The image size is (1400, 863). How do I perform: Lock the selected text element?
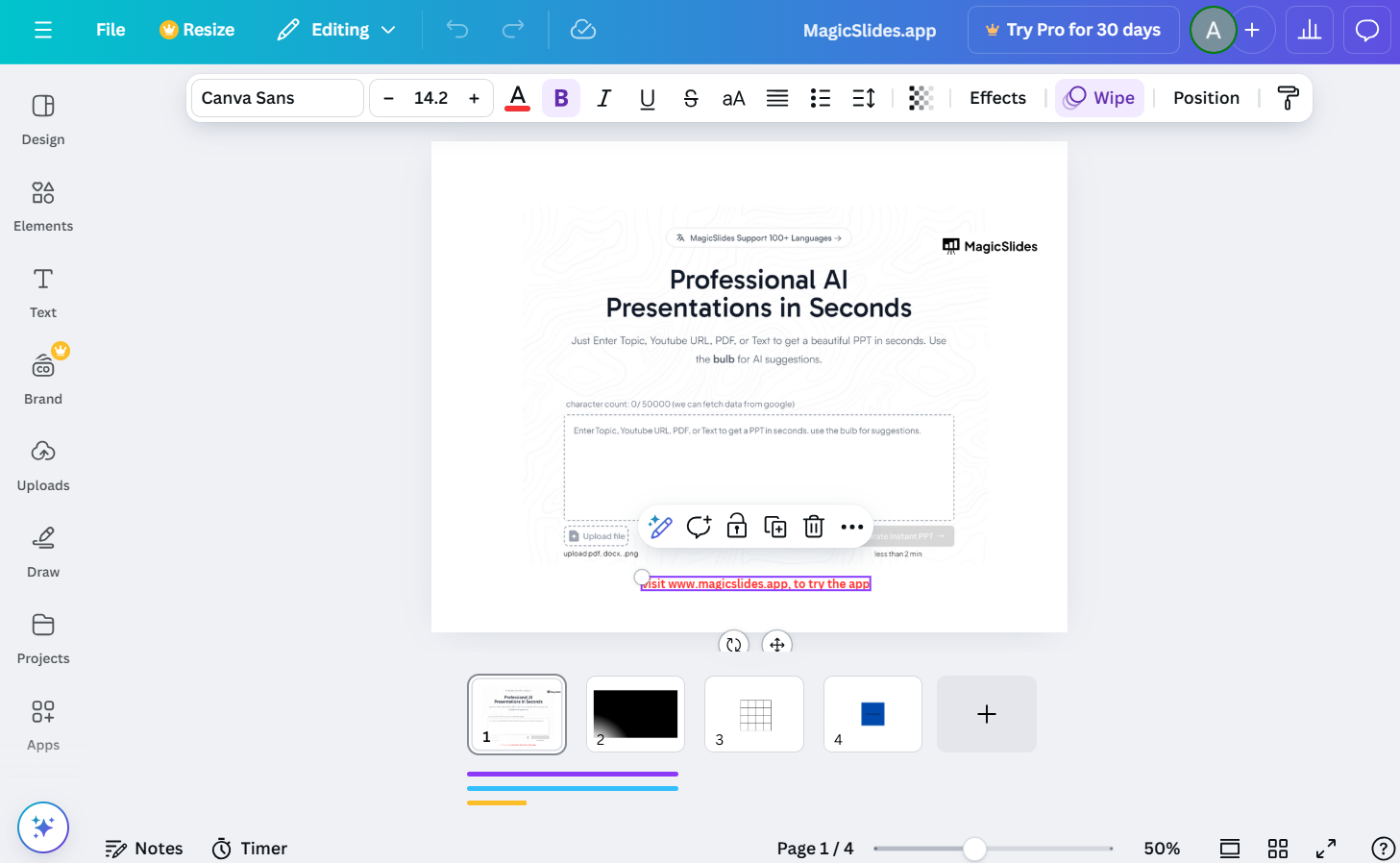tap(737, 527)
